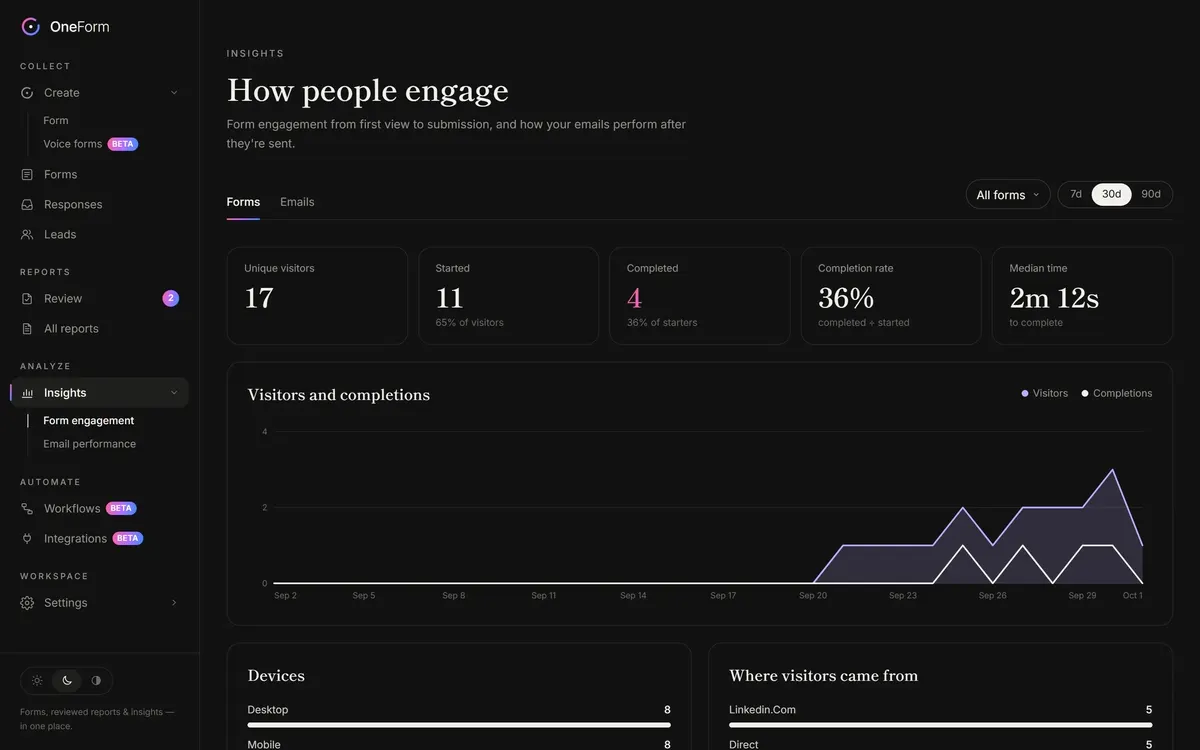
Task: Select the 7d time range
Action: (x=1076, y=194)
